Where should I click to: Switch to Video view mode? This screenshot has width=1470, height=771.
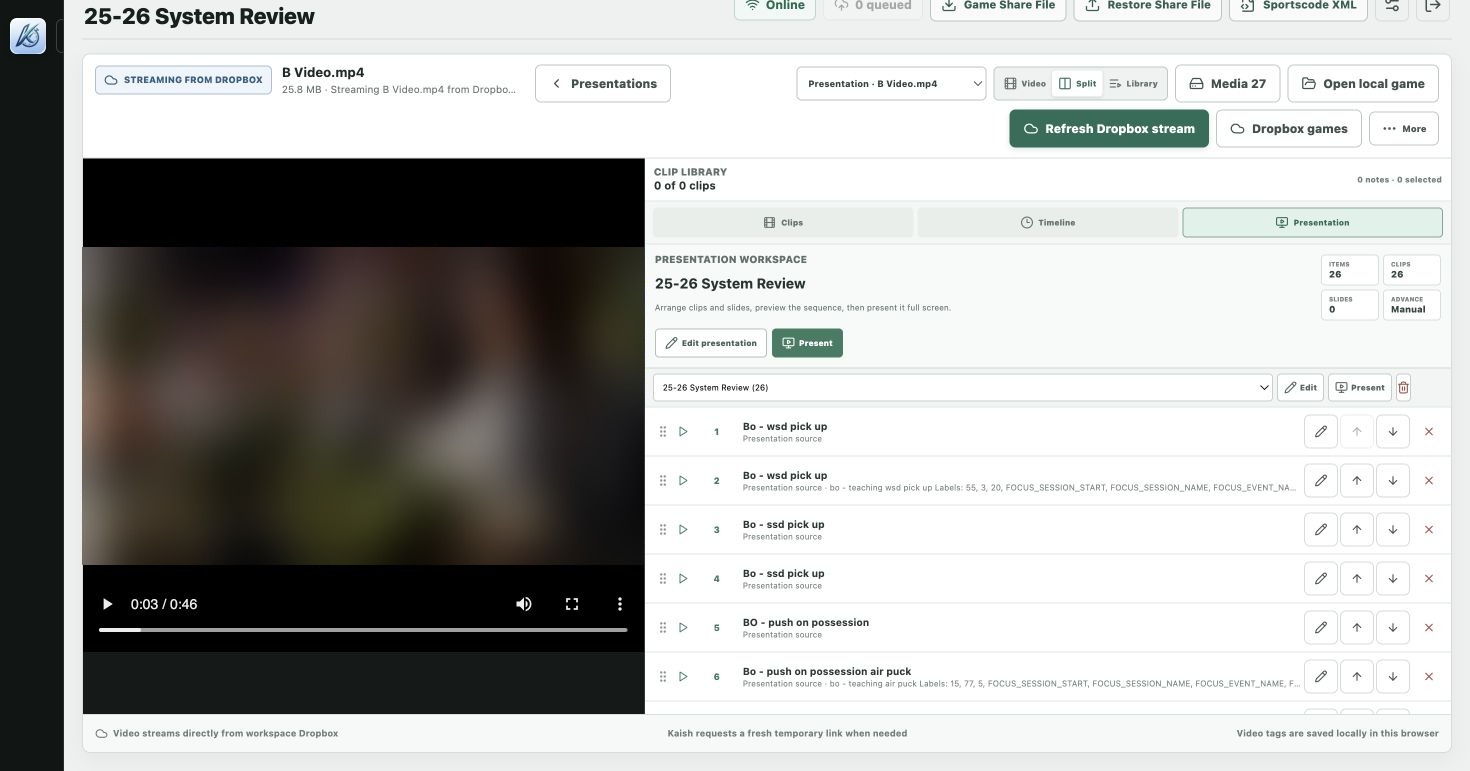pos(1025,84)
